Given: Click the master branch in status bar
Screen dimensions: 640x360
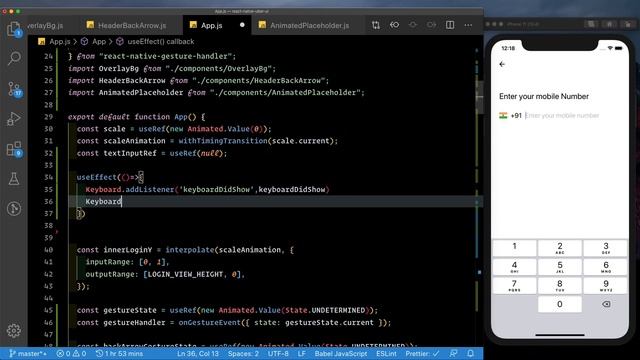Looking at the screenshot, I should pos(28,353).
